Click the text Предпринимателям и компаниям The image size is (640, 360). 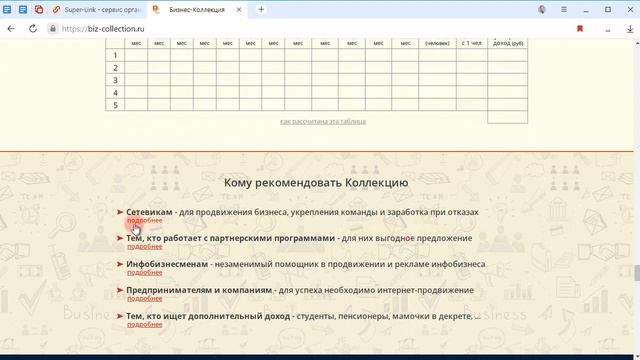click(x=199, y=290)
